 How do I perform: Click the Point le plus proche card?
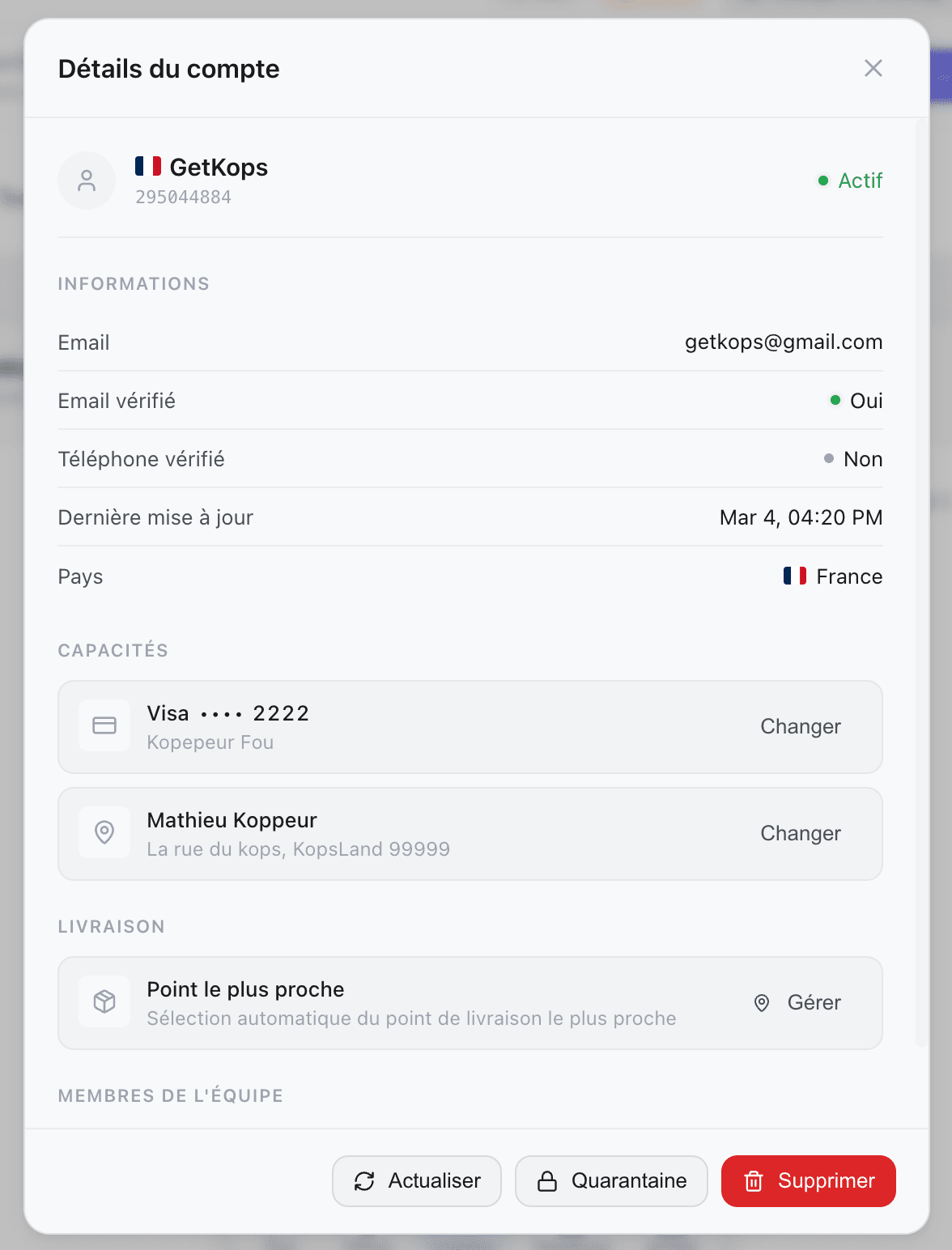(x=405, y=1003)
